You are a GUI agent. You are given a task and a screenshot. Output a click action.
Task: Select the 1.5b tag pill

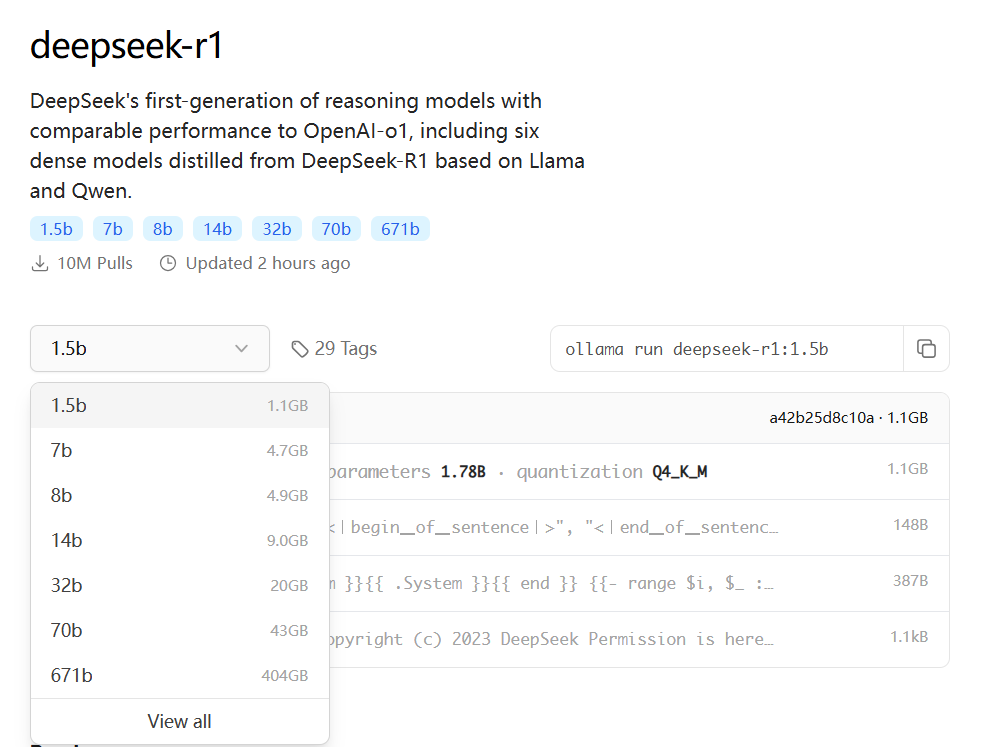56,228
